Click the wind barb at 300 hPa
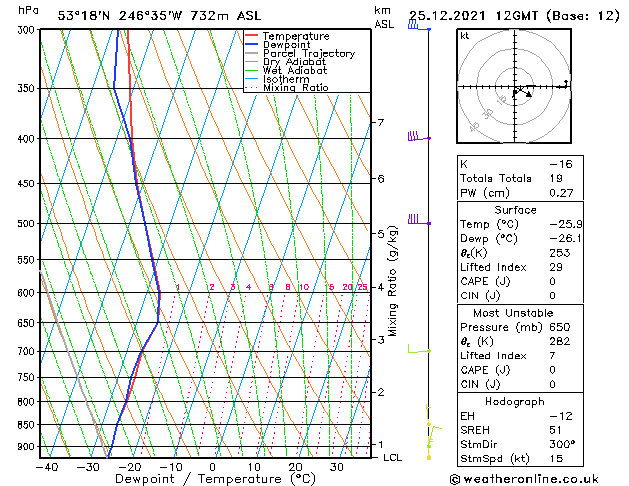 pyautogui.click(x=416, y=27)
